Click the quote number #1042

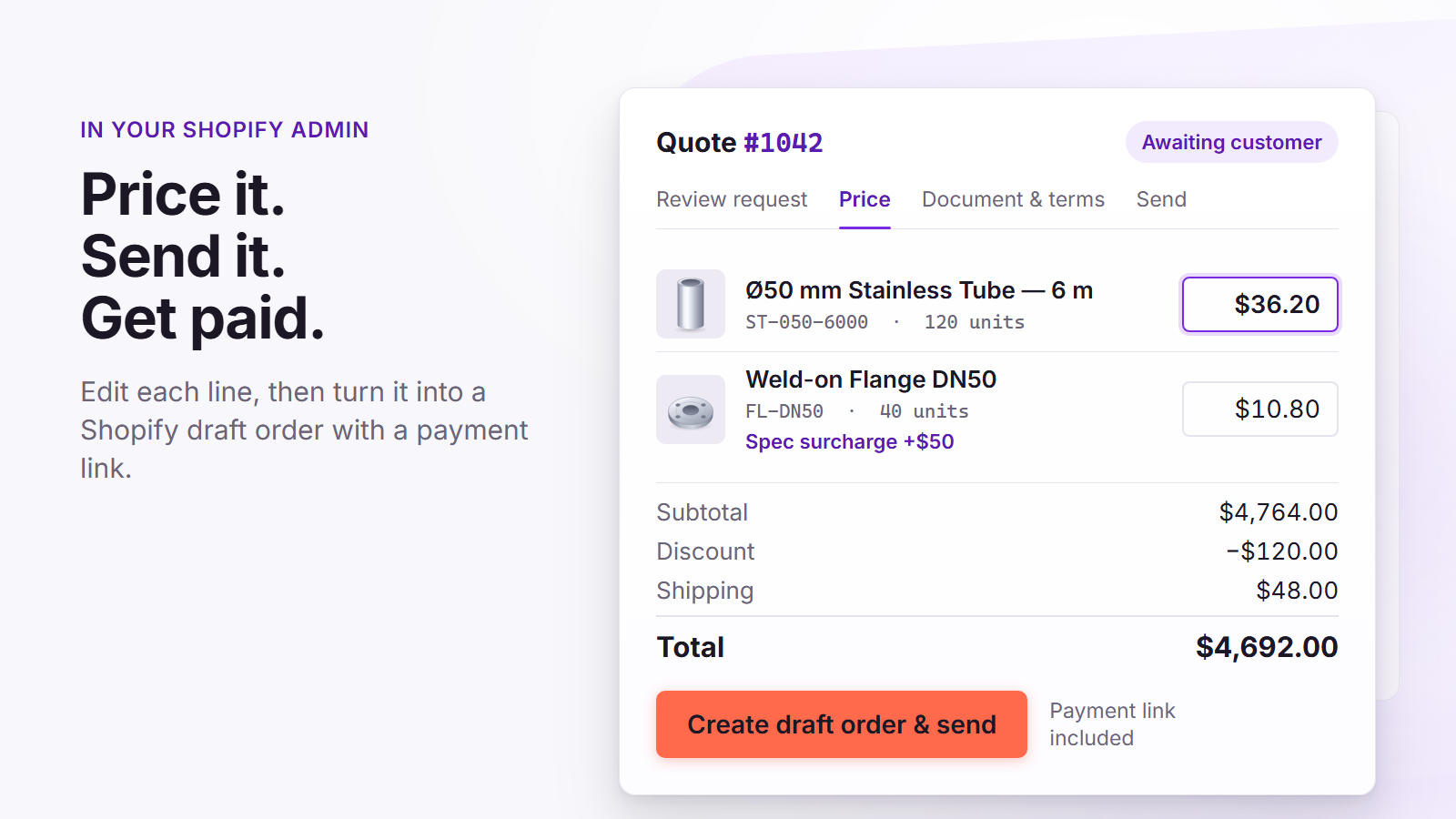[x=784, y=143]
